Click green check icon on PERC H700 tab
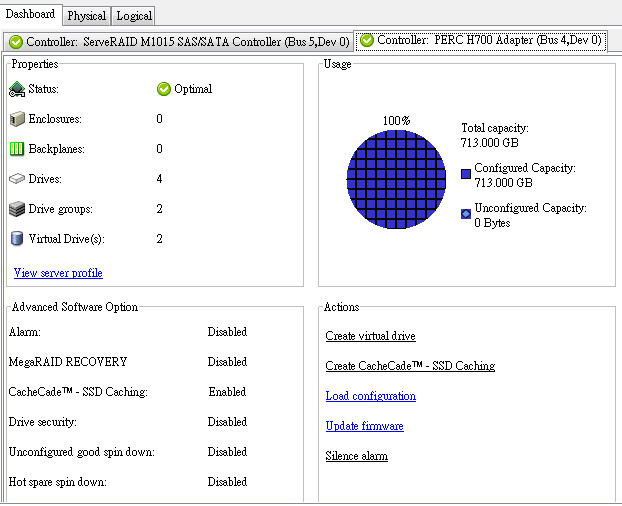This screenshot has width=622, height=506. point(367,40)
